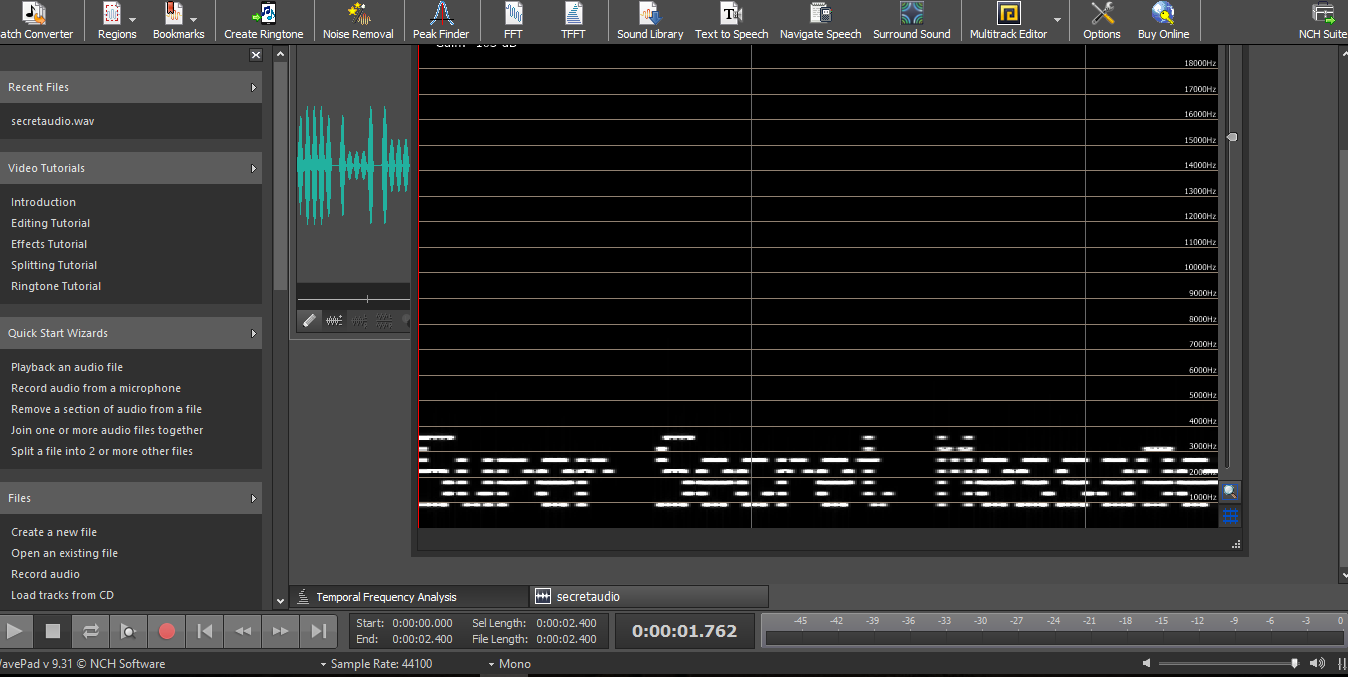Switch to the secretaudio tab

(x=588, y=597)
